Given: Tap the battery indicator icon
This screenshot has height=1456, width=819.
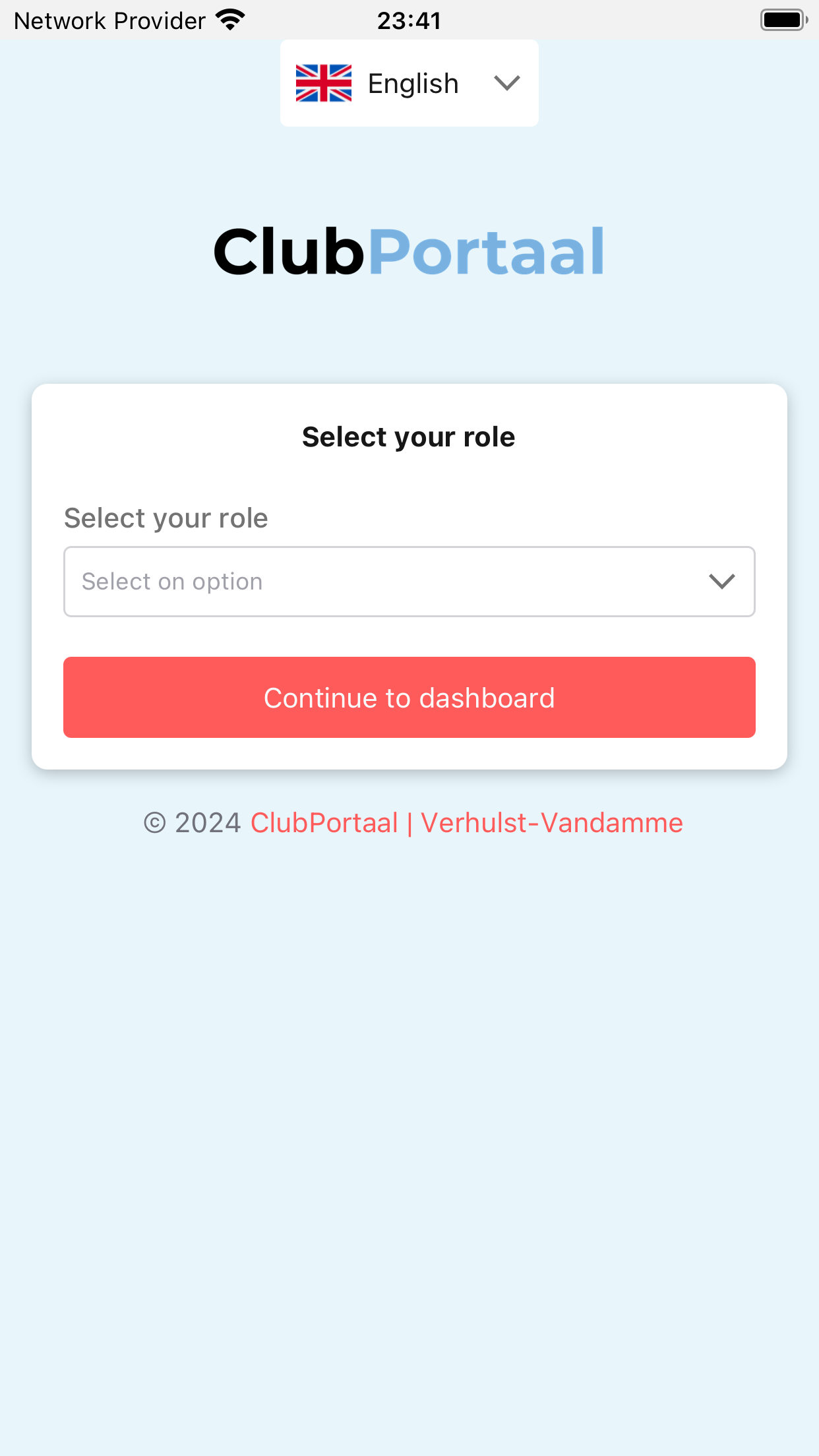Looking at the screenshot, I should (784, 20).
